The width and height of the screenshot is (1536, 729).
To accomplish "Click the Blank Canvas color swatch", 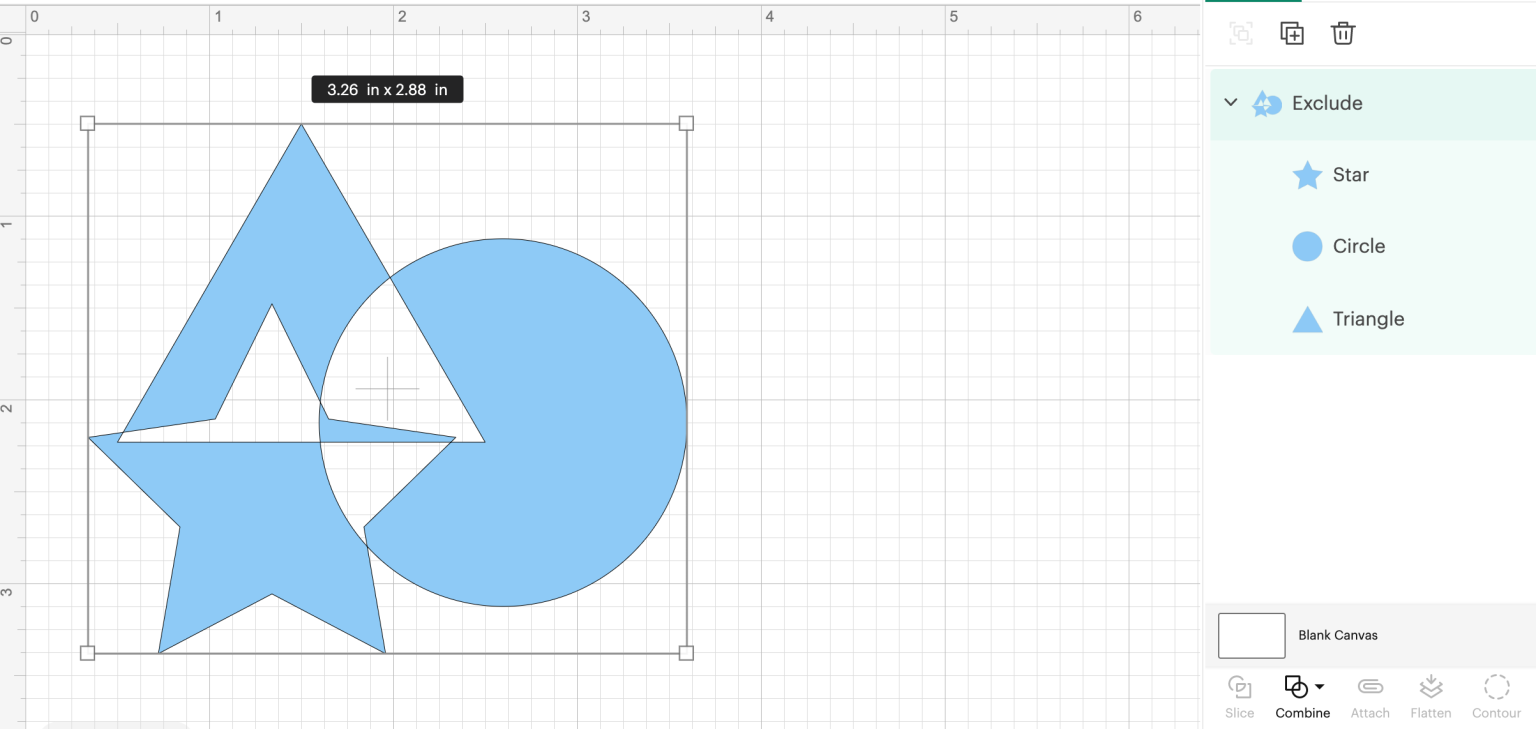I will point(1251,635).
